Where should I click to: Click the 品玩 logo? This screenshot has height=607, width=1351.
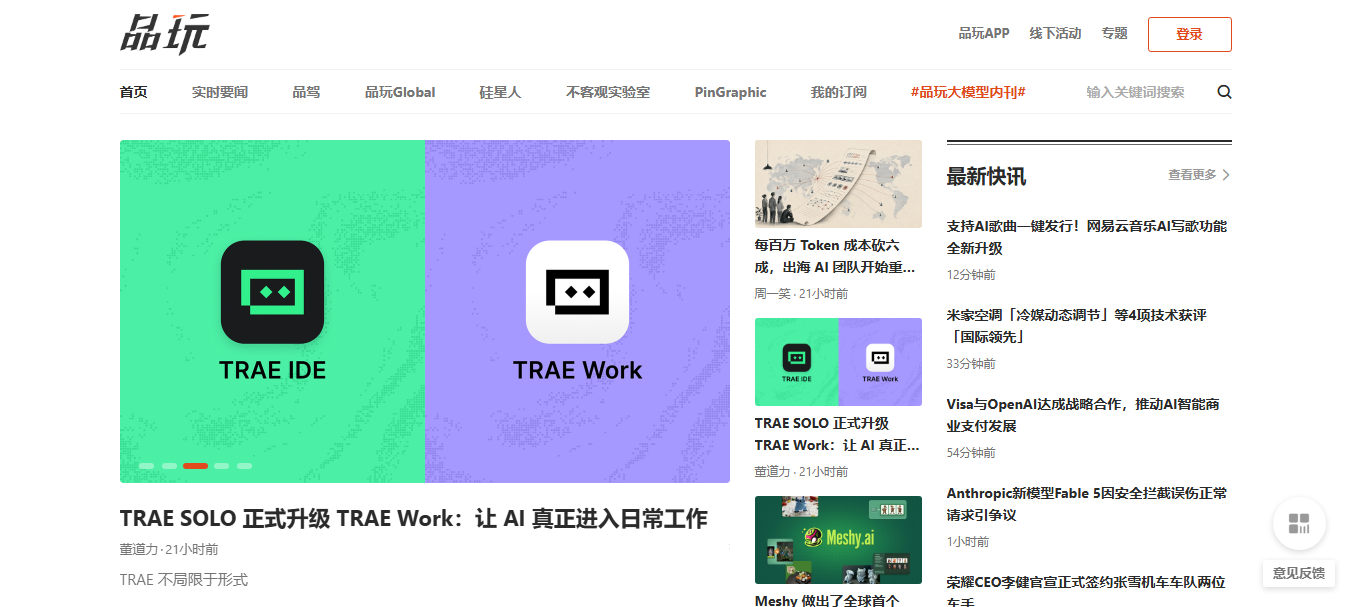pos(165,33)
